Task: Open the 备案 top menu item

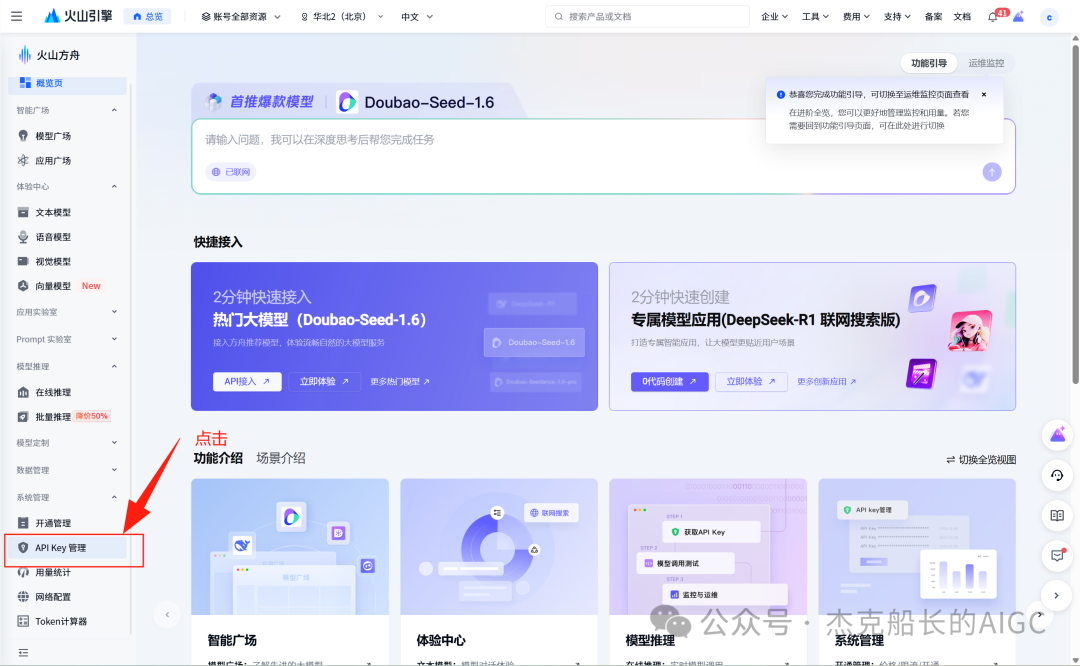Action: point(933,17)
